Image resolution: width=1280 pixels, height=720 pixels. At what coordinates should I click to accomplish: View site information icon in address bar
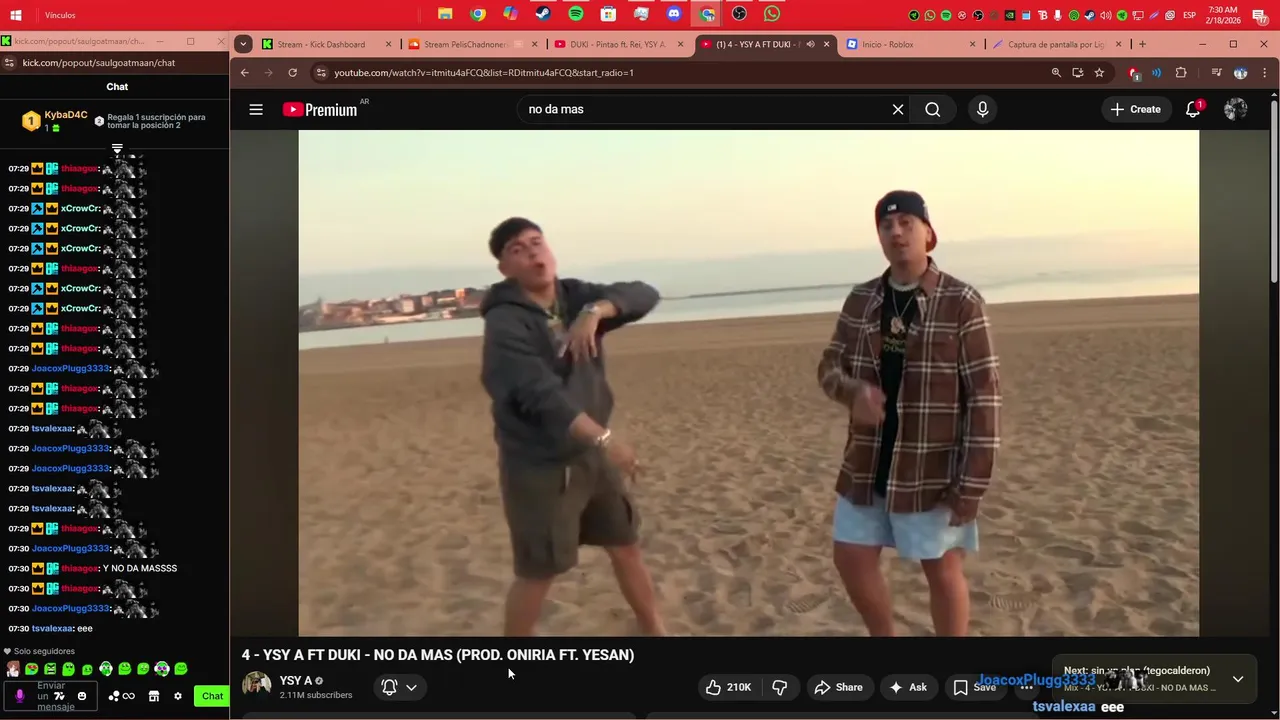320,73
